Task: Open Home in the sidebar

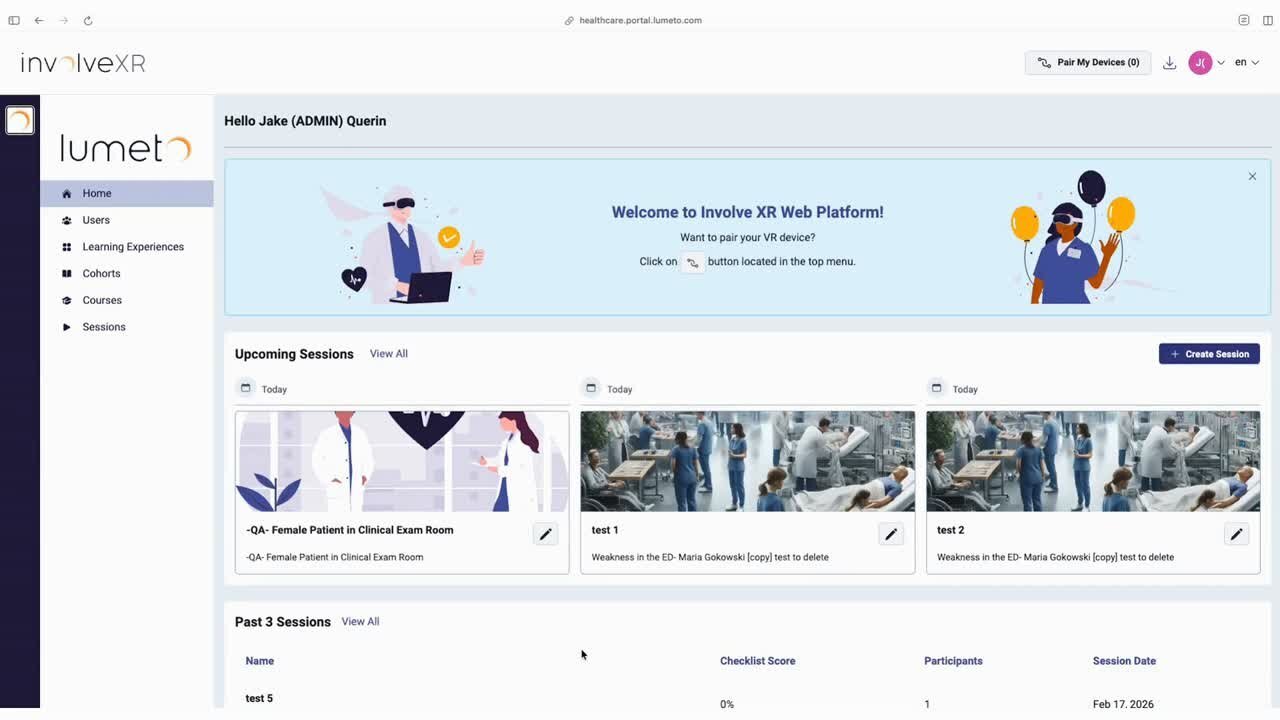Action: [x=127, y=193]
